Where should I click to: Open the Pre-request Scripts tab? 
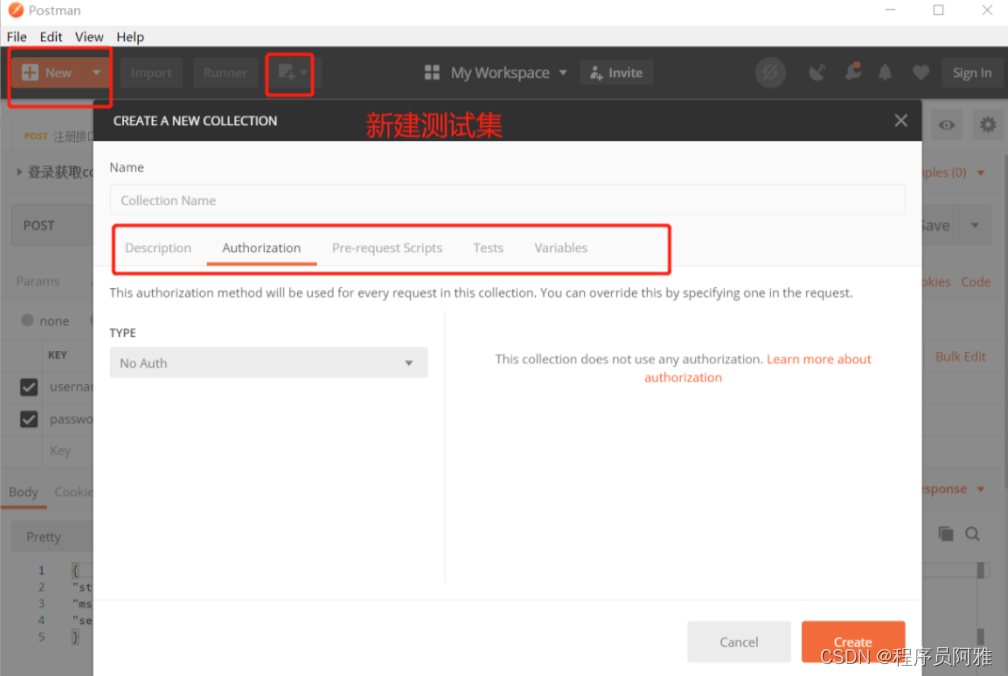[387, 248]
